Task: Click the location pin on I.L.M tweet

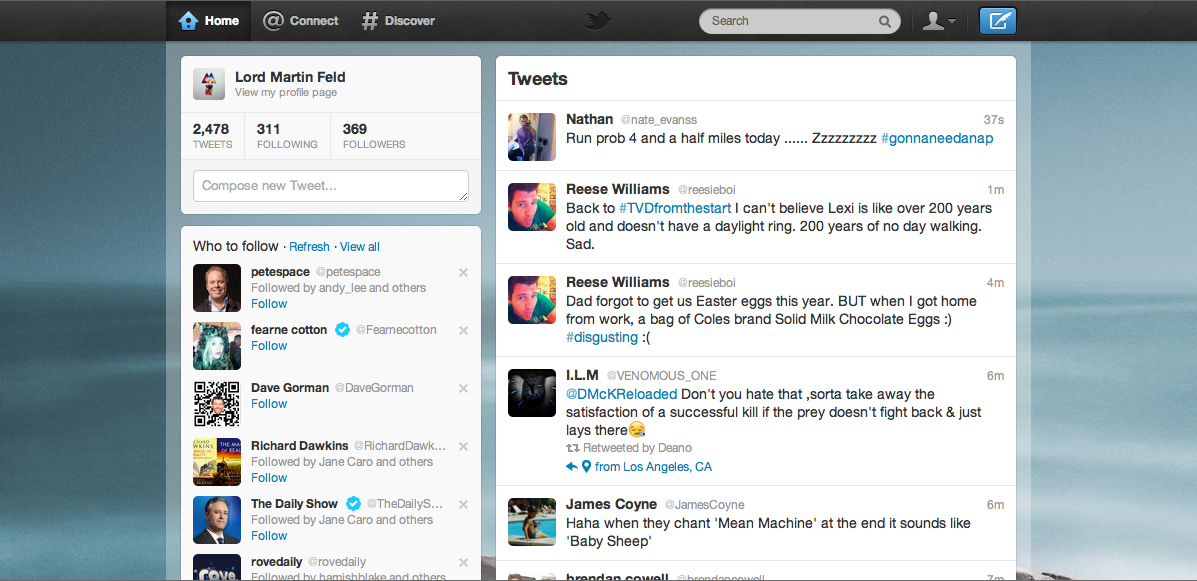Action: coord(587,467)
